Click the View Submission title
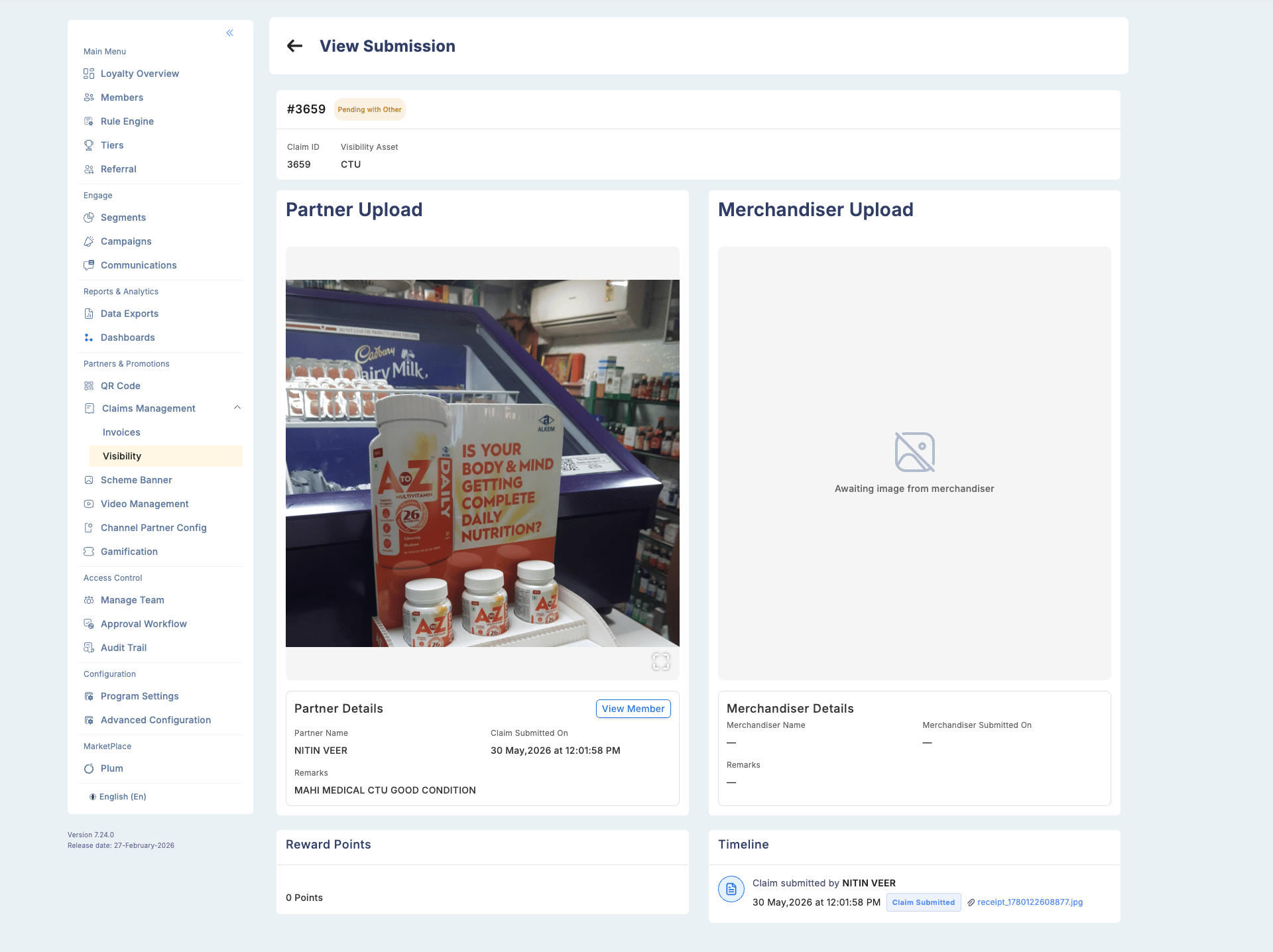This screenshot has height=952, width=1273. (387, 46)
